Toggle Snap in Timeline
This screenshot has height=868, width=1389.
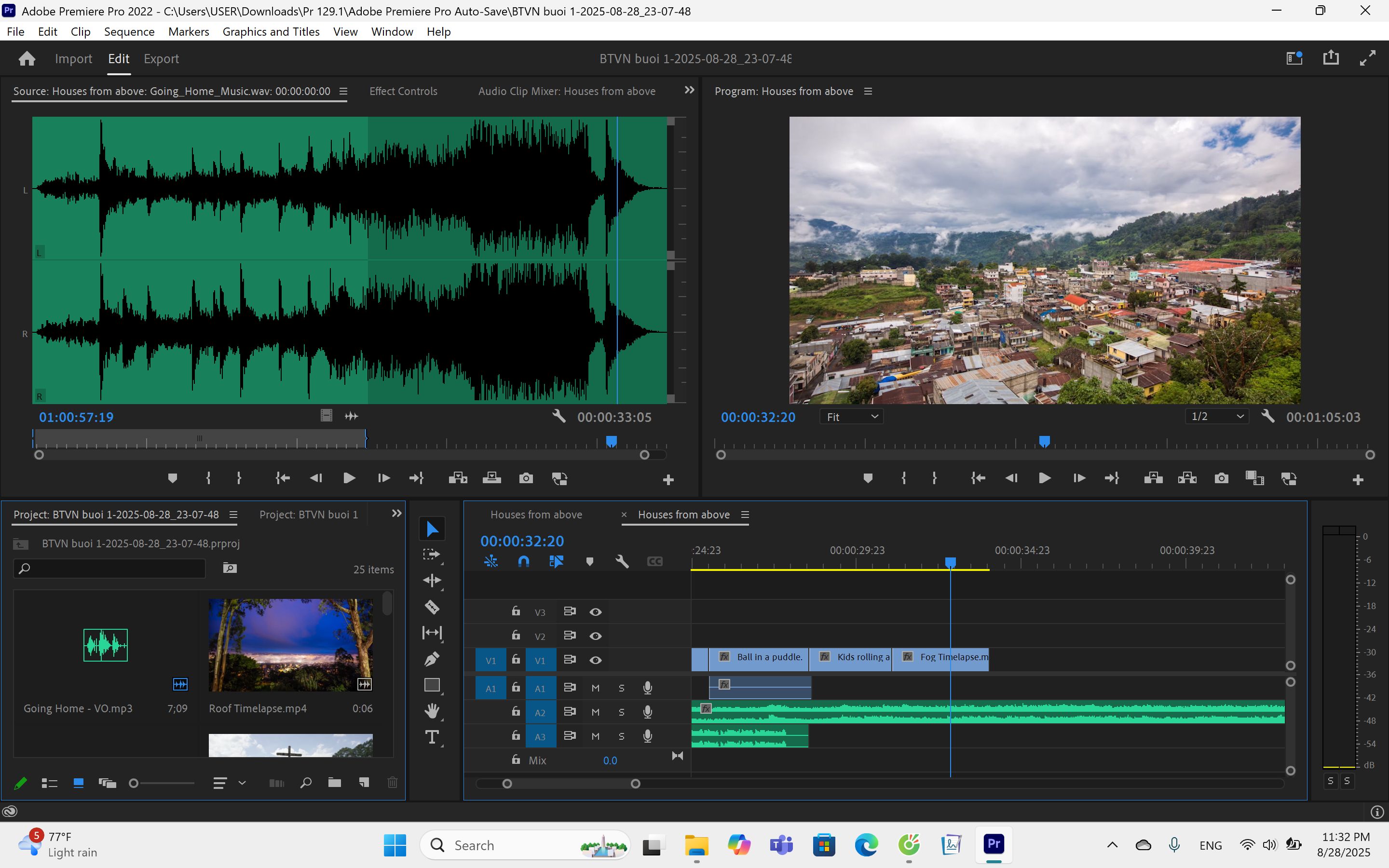pyautogui.click(x=523, y=561)
